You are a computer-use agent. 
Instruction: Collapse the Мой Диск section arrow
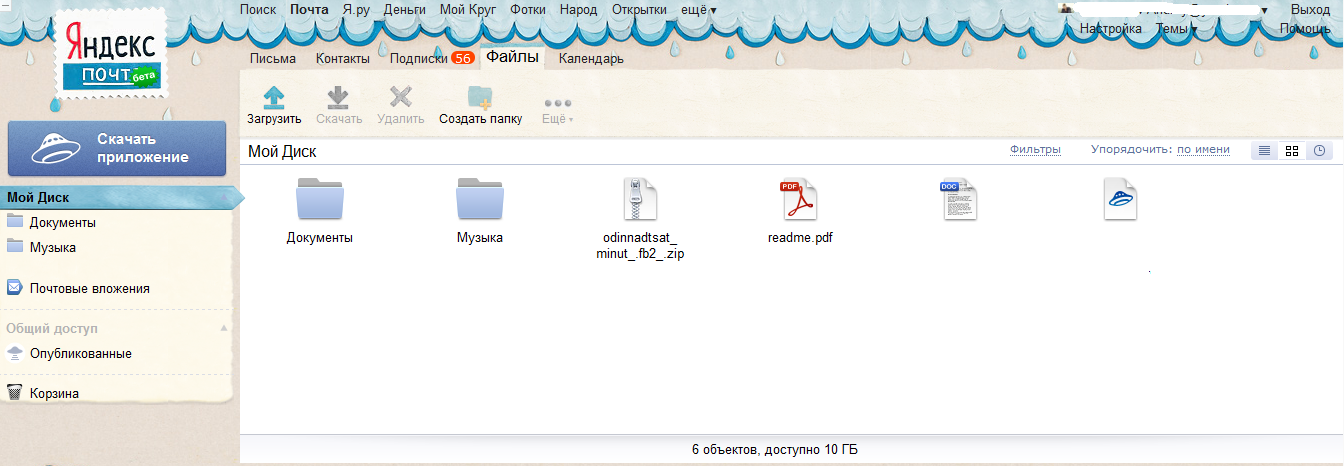(224, 198)
